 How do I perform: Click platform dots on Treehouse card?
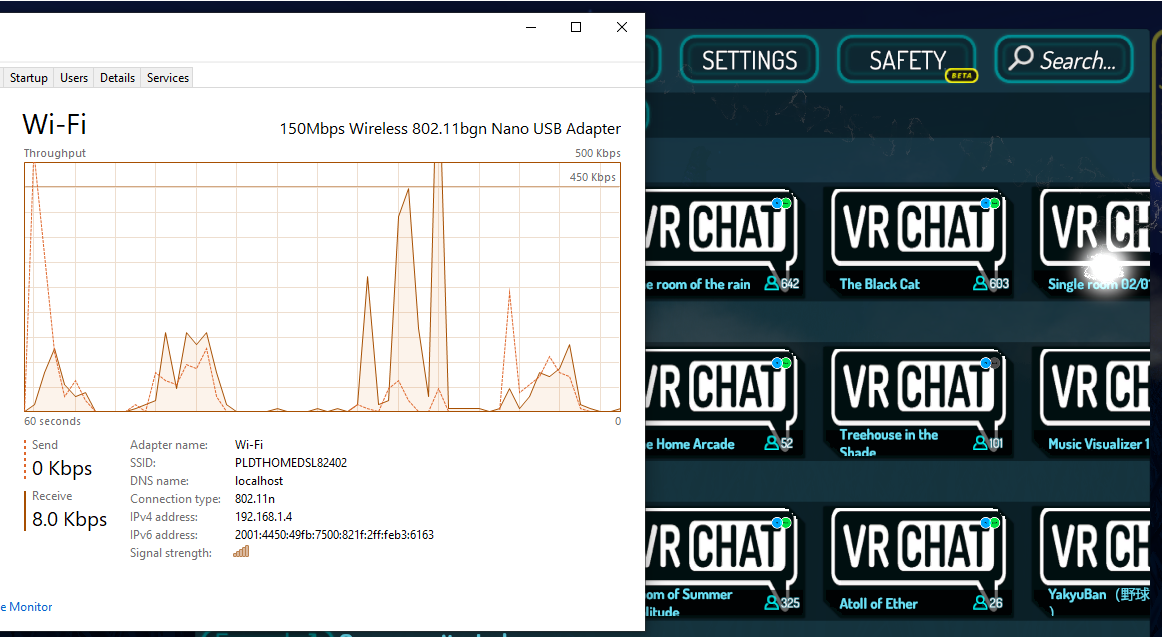[x=990, y=363]
